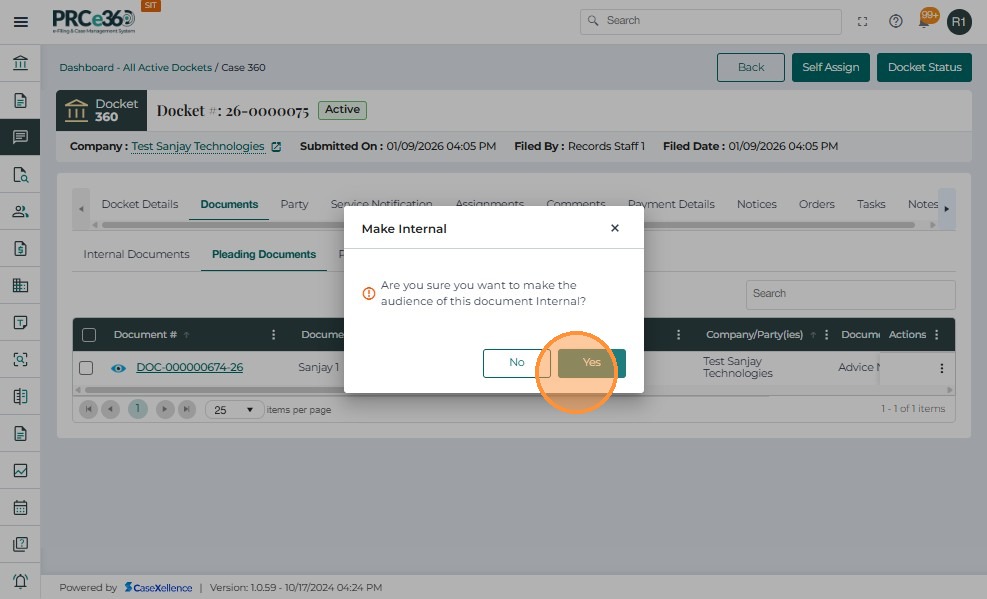Open the document search sidebar icon
This screenshot has width=987, height=599.
20,174
